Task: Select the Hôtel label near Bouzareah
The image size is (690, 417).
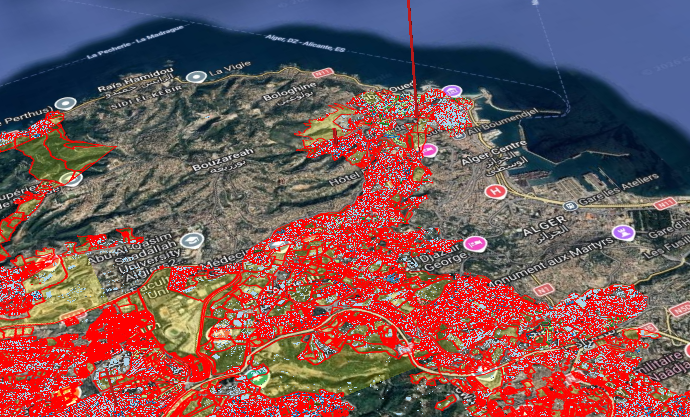Action: coord(345,178)
